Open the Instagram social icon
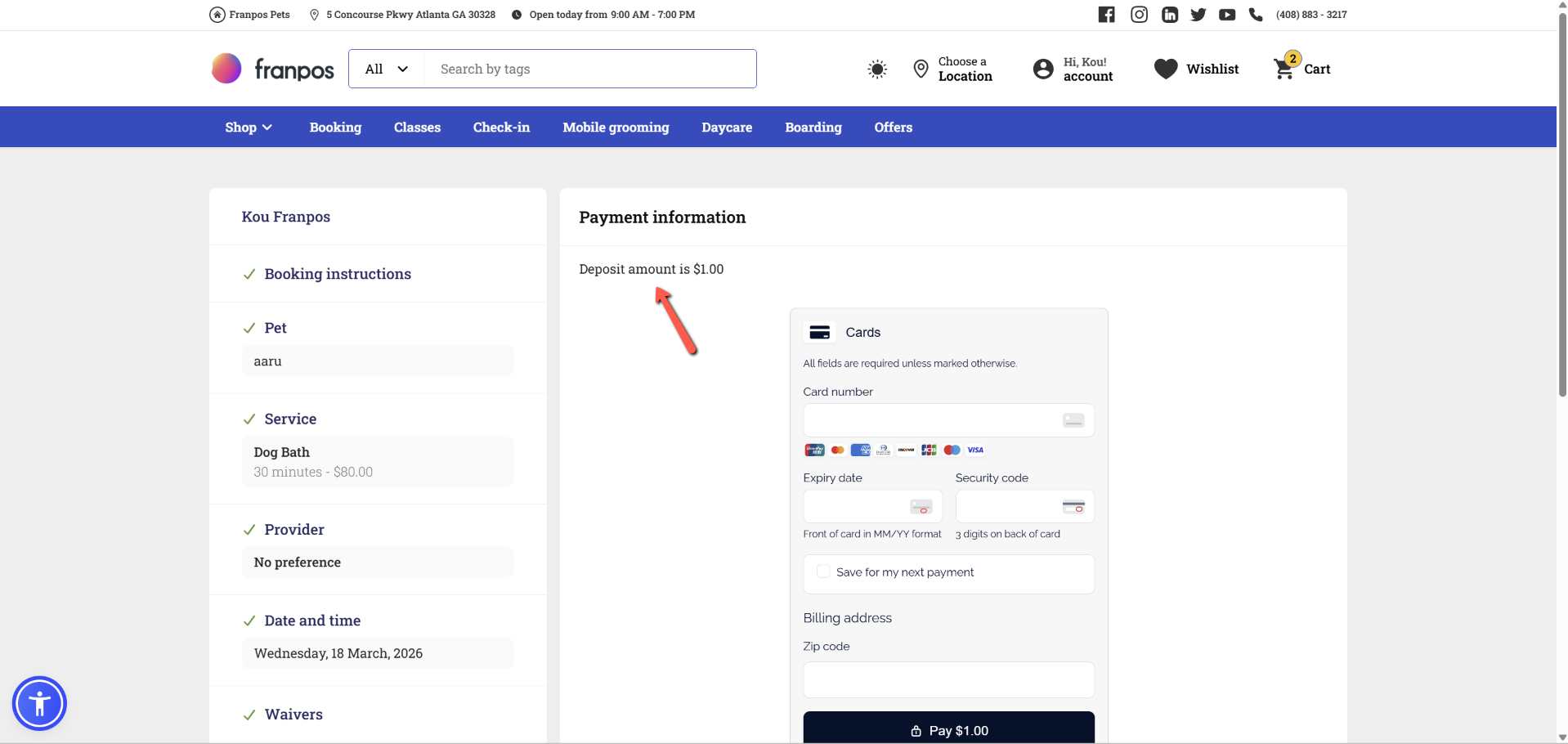Image resolution: width=1568 pixels, height=744 pixels. (x=1139, y=15)
